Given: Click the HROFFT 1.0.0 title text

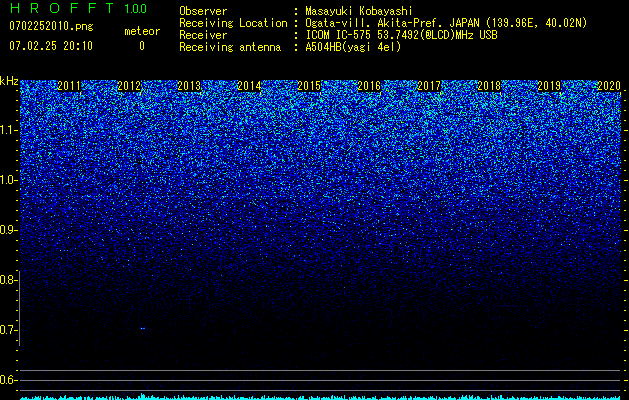Looking at the screenshot, I should [x=78, y=8].
